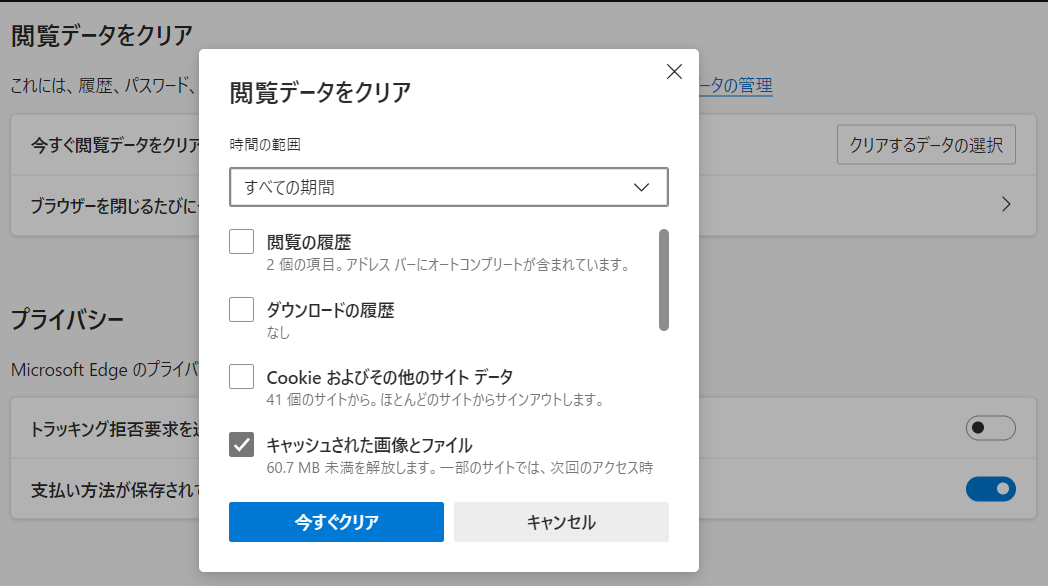The width and height of the screenshot is (1048, 586).
Task: Click the 時間の範囲 label in dialog
Action: click(265, 145)
